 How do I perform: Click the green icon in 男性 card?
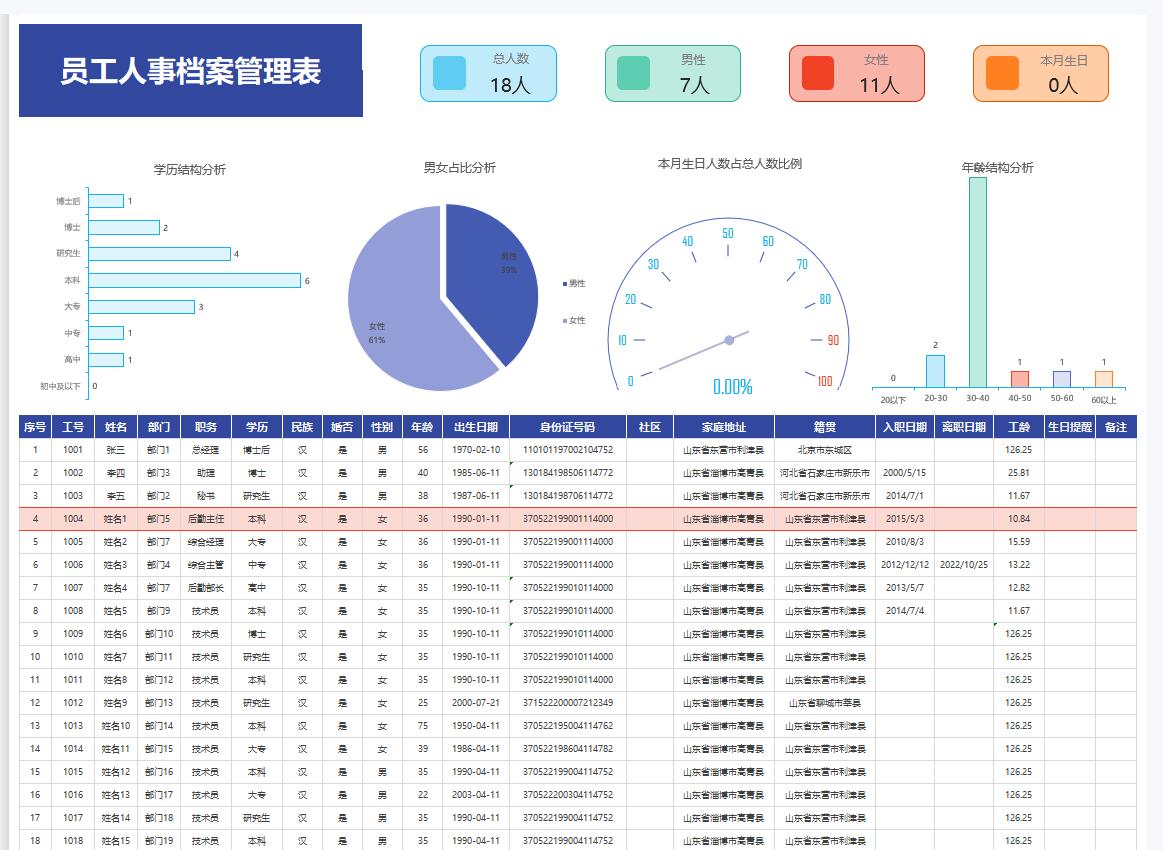tap(634, 73)
